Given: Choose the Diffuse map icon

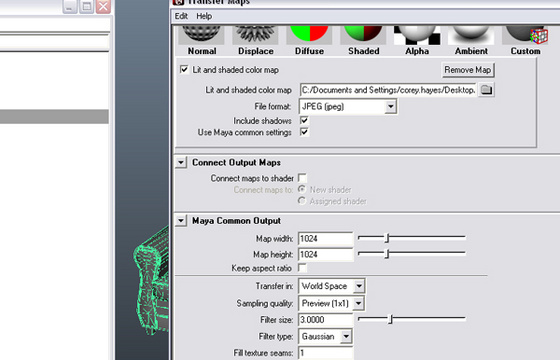Looking at the screenshot, I should [x=309, y=35].
